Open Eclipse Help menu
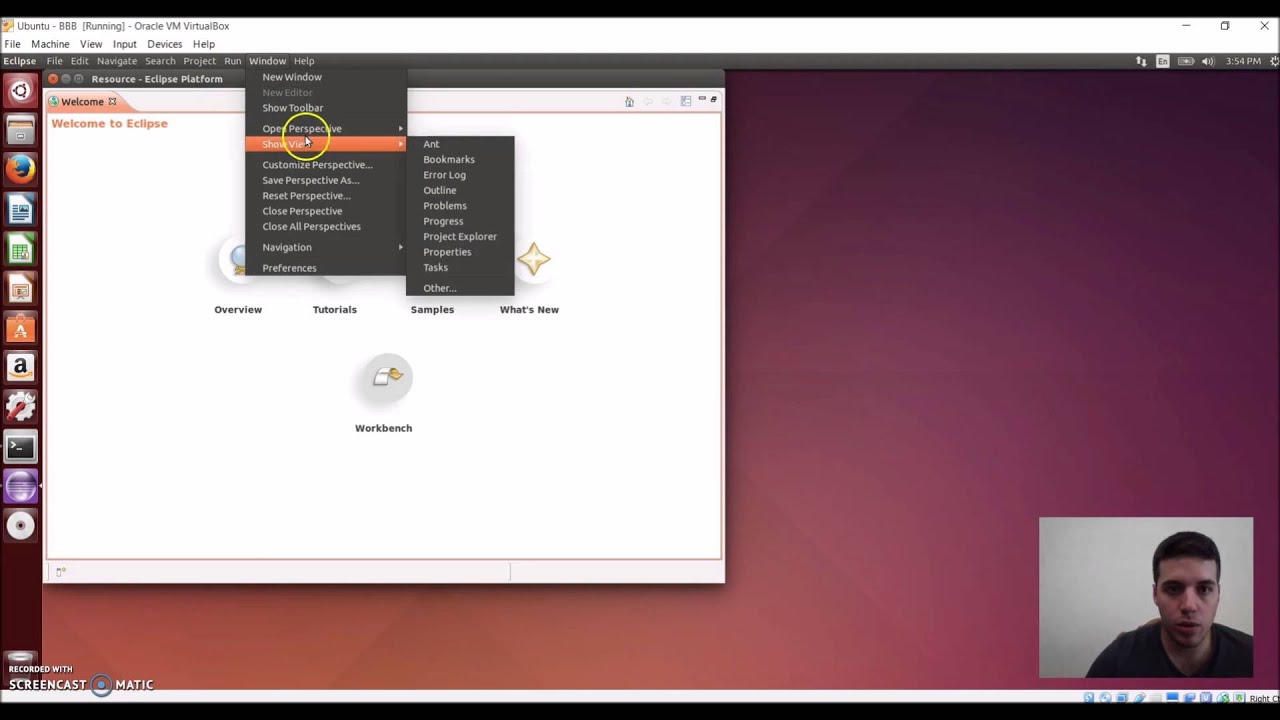 point(303,61)
